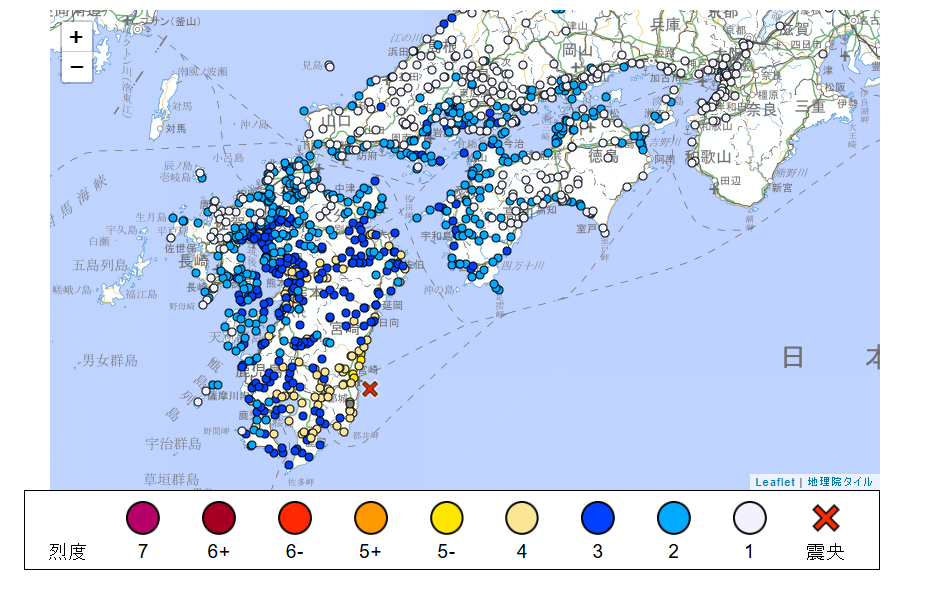Click the 岡山 prefecture label
The height and width of the screenshot is (596, 940).
pos(577,50)
